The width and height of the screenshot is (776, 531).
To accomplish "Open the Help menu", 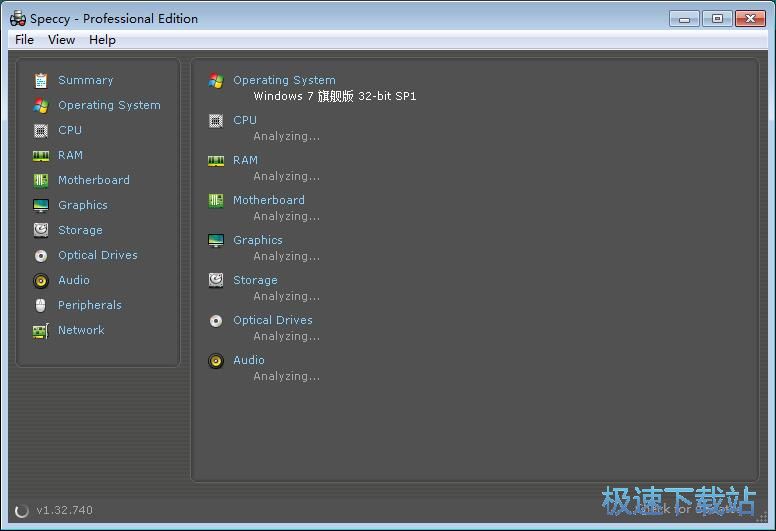I will coord(102,40).
